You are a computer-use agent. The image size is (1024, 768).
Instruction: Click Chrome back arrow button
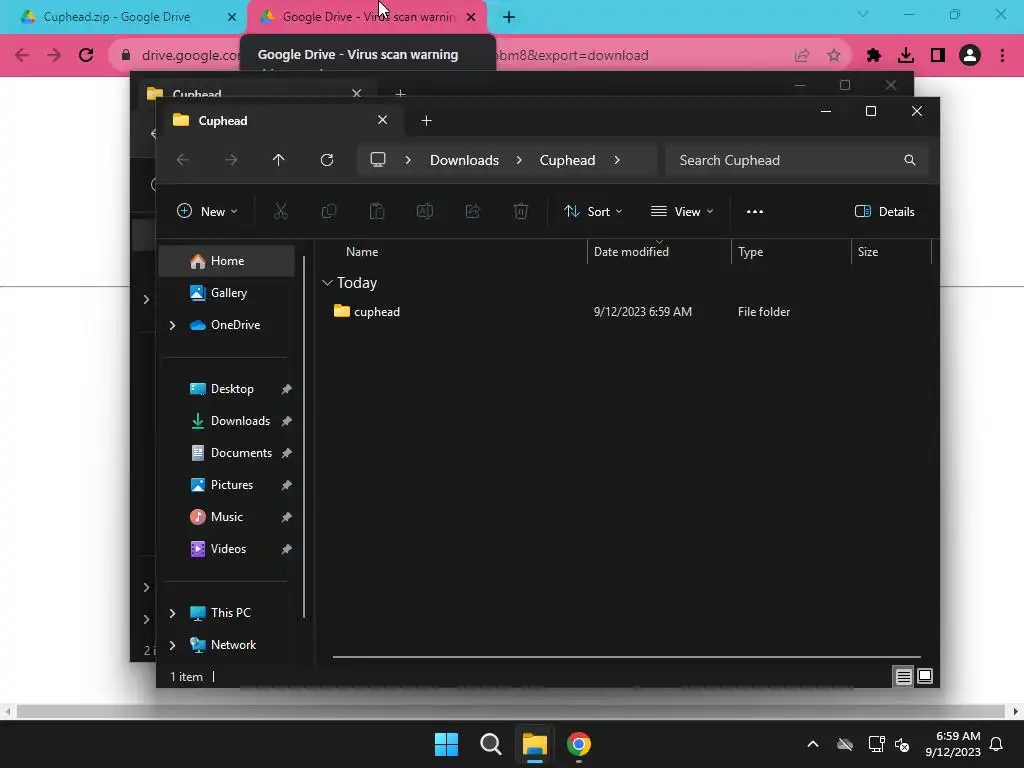pyautogui.click(x=22, y=55)
